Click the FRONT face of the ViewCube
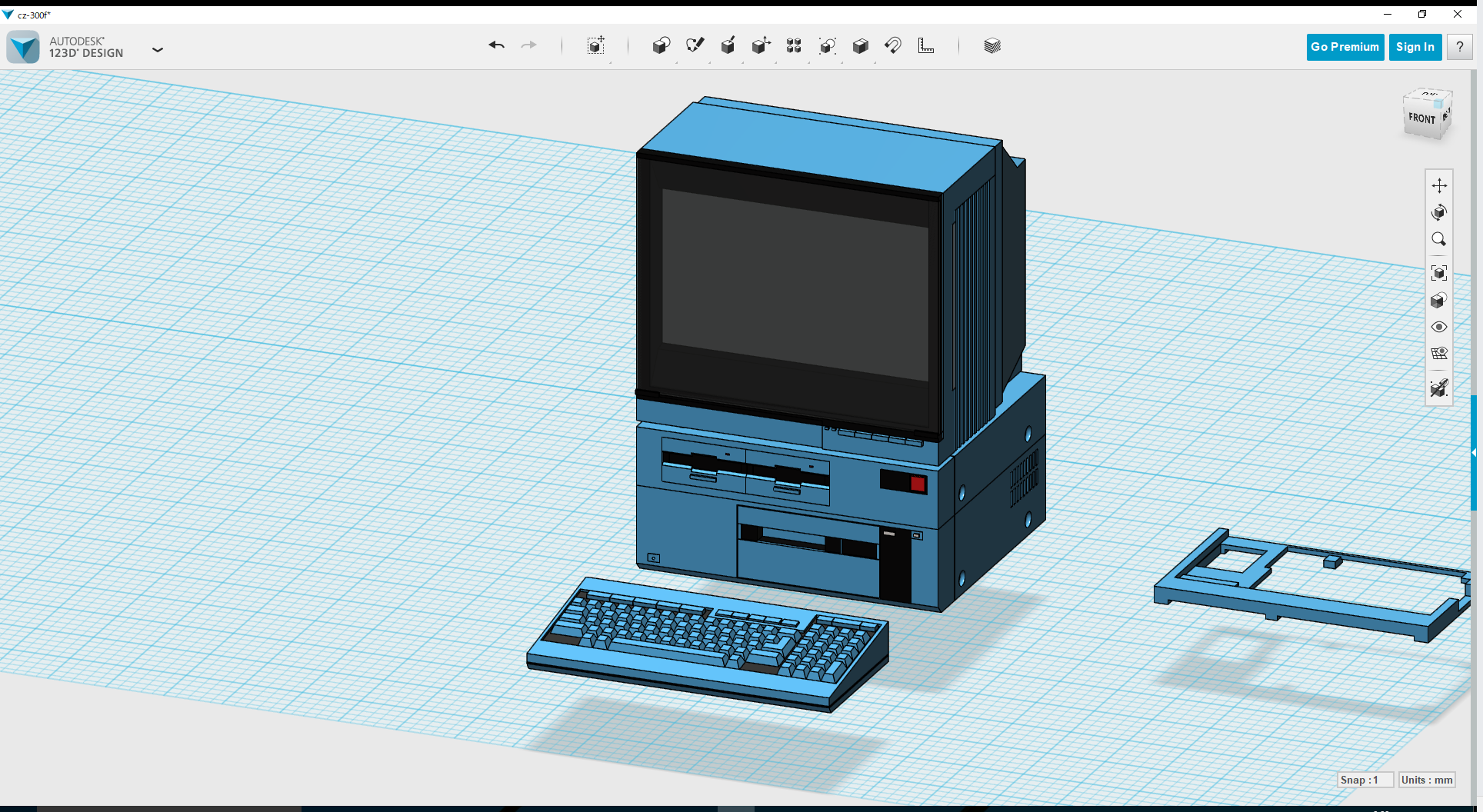Image resolution: width=1483 pixels, height=812 pixels. click(x=1421, y=118)
